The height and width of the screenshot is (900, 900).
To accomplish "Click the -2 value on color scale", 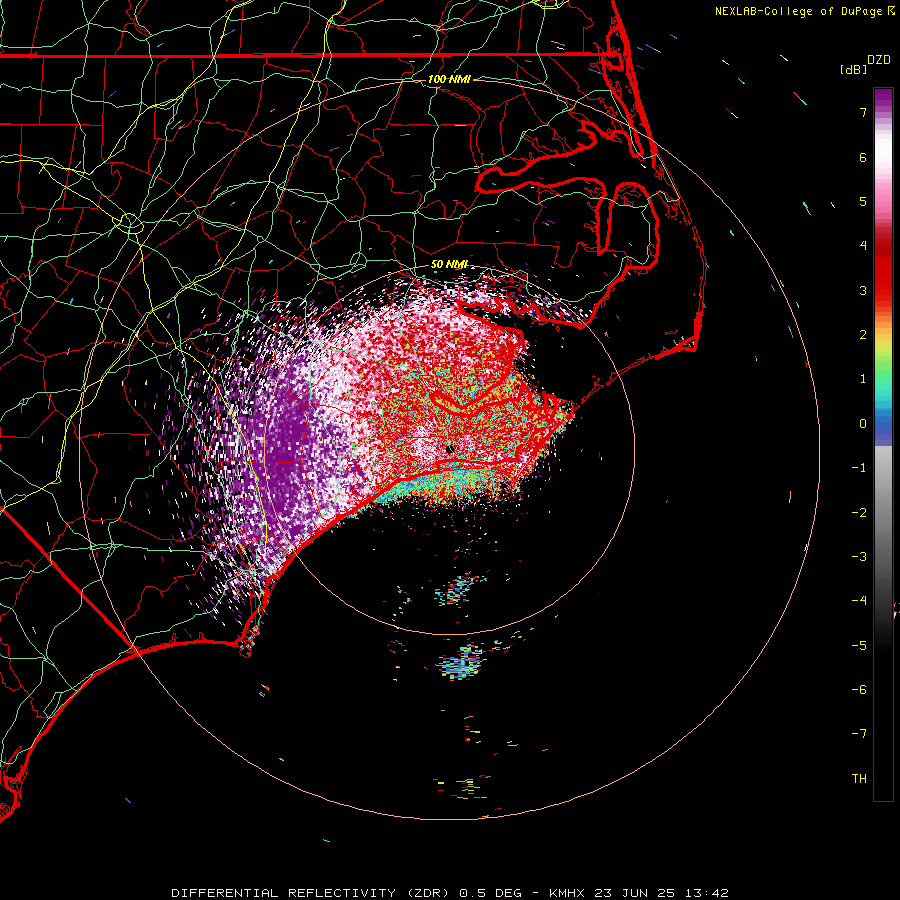I will coord(859,513).
